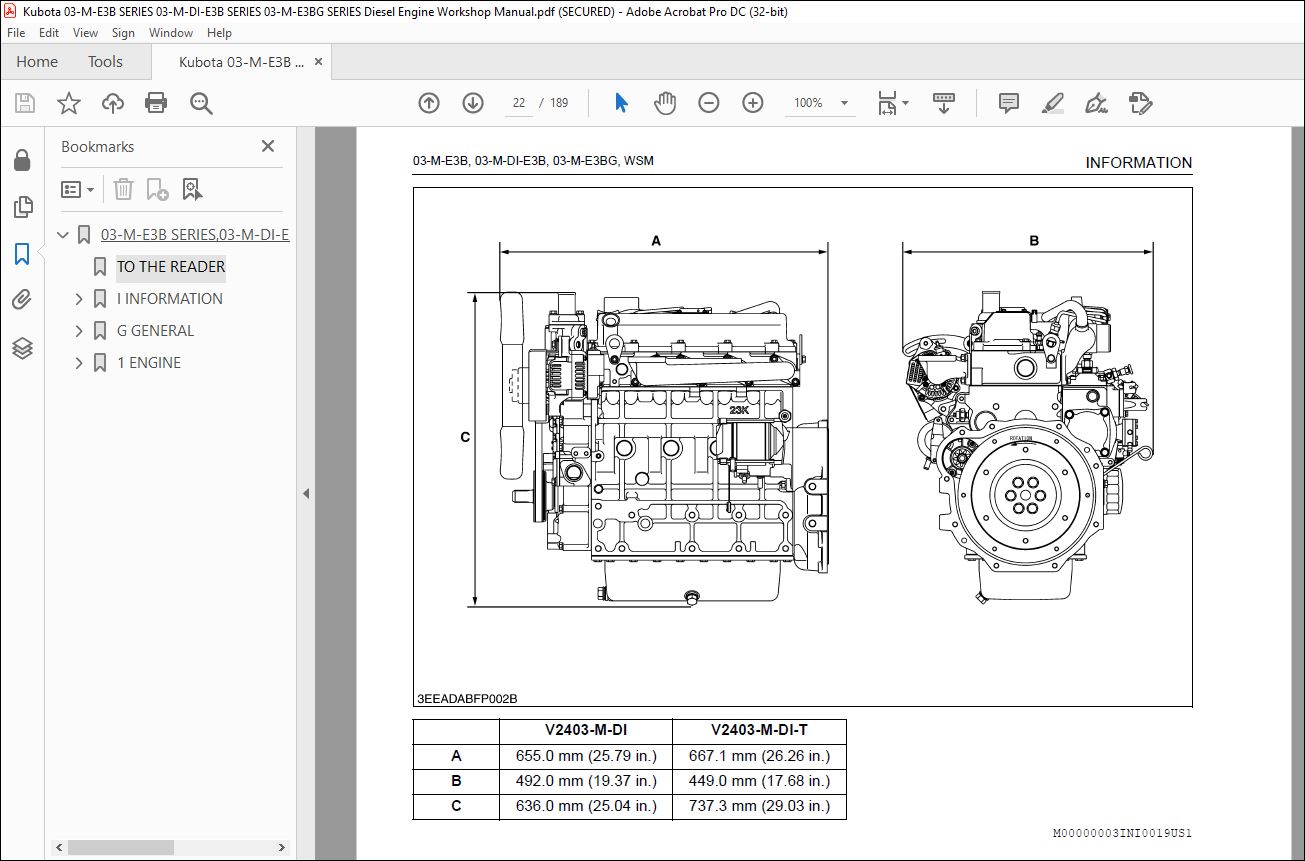Open the Sign document pen tool
This screenshot has width=1305, height=861.
point(1096,103)
